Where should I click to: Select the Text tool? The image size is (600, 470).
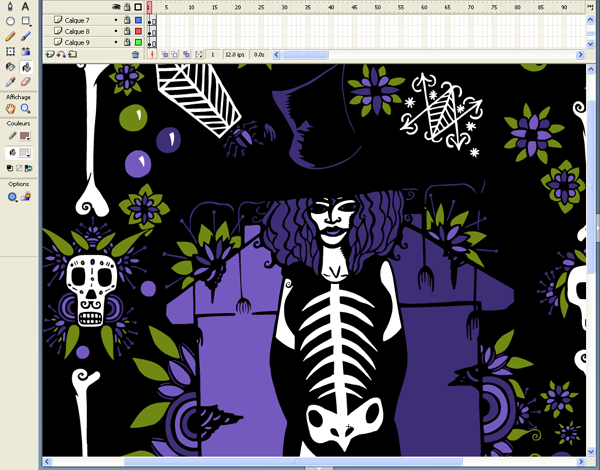[x=26, y=6]
